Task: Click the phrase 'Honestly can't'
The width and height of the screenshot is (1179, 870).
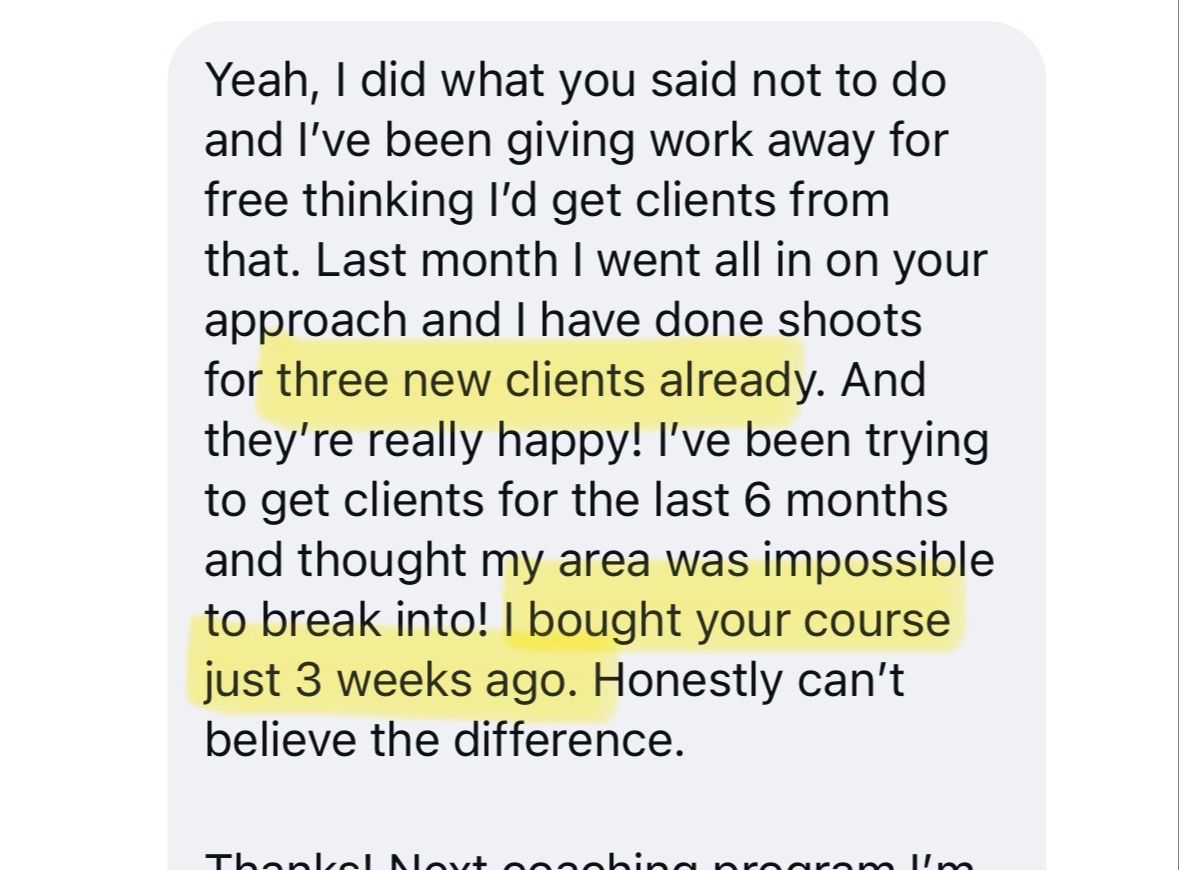Action: coord(749,681)
